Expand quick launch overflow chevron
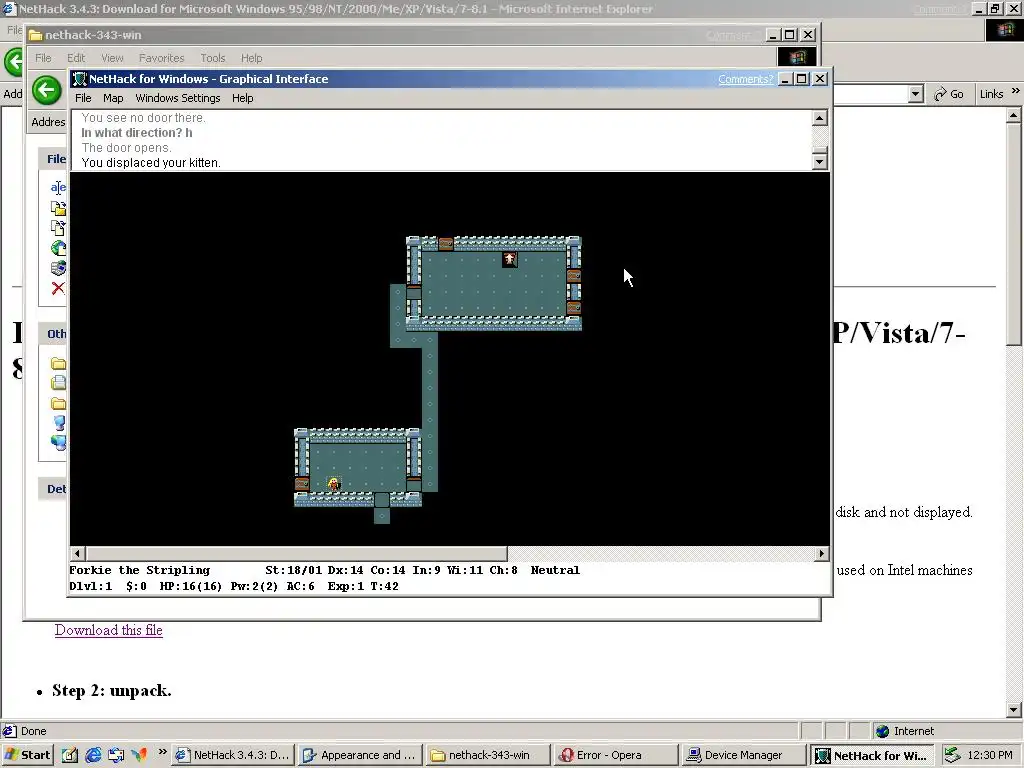Image resolution: width=1024 pixels, height=768 pixels. pyautogui.click(x=162, y=752)
